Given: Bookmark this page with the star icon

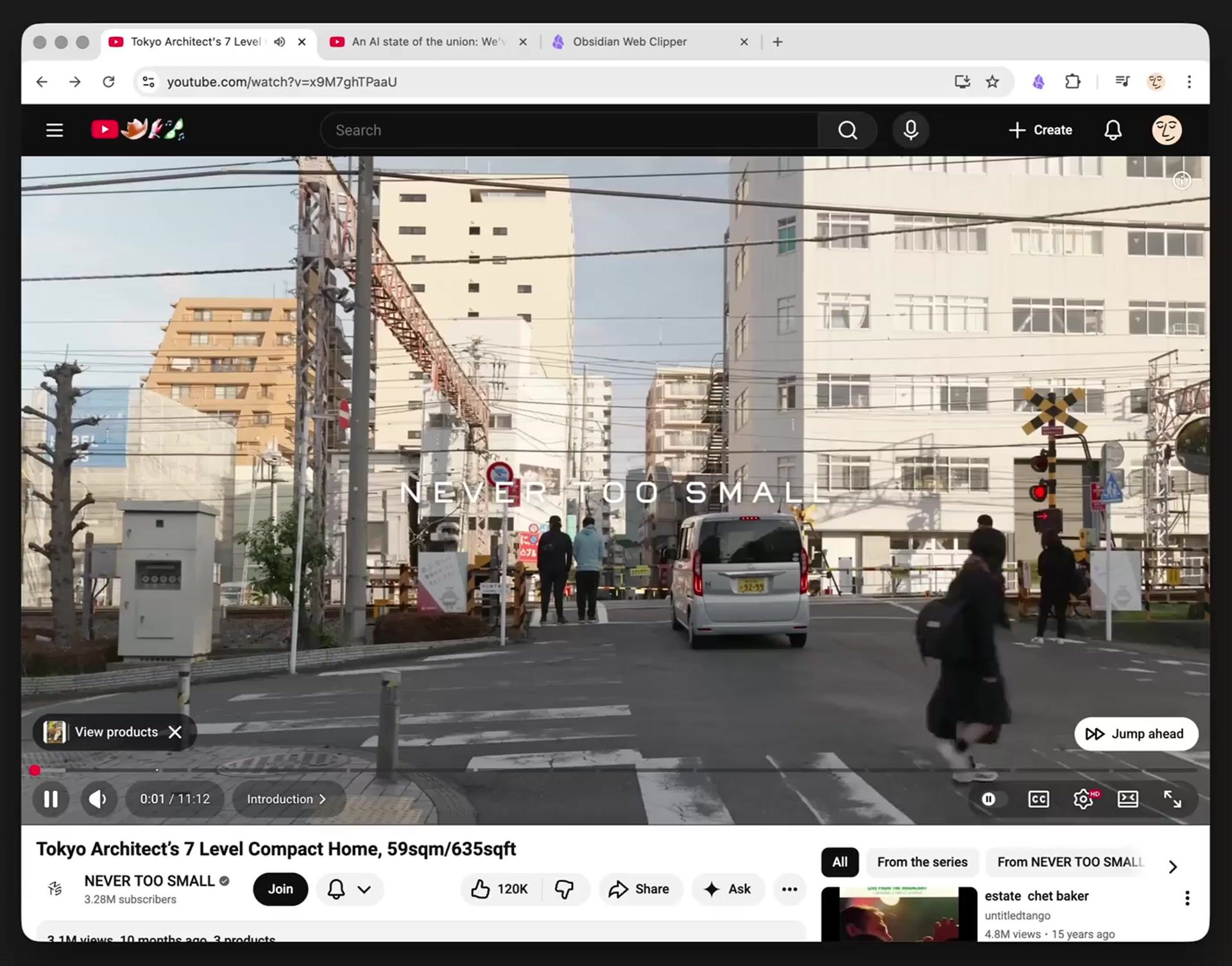Looking at the screenshot, I should 992,81.
